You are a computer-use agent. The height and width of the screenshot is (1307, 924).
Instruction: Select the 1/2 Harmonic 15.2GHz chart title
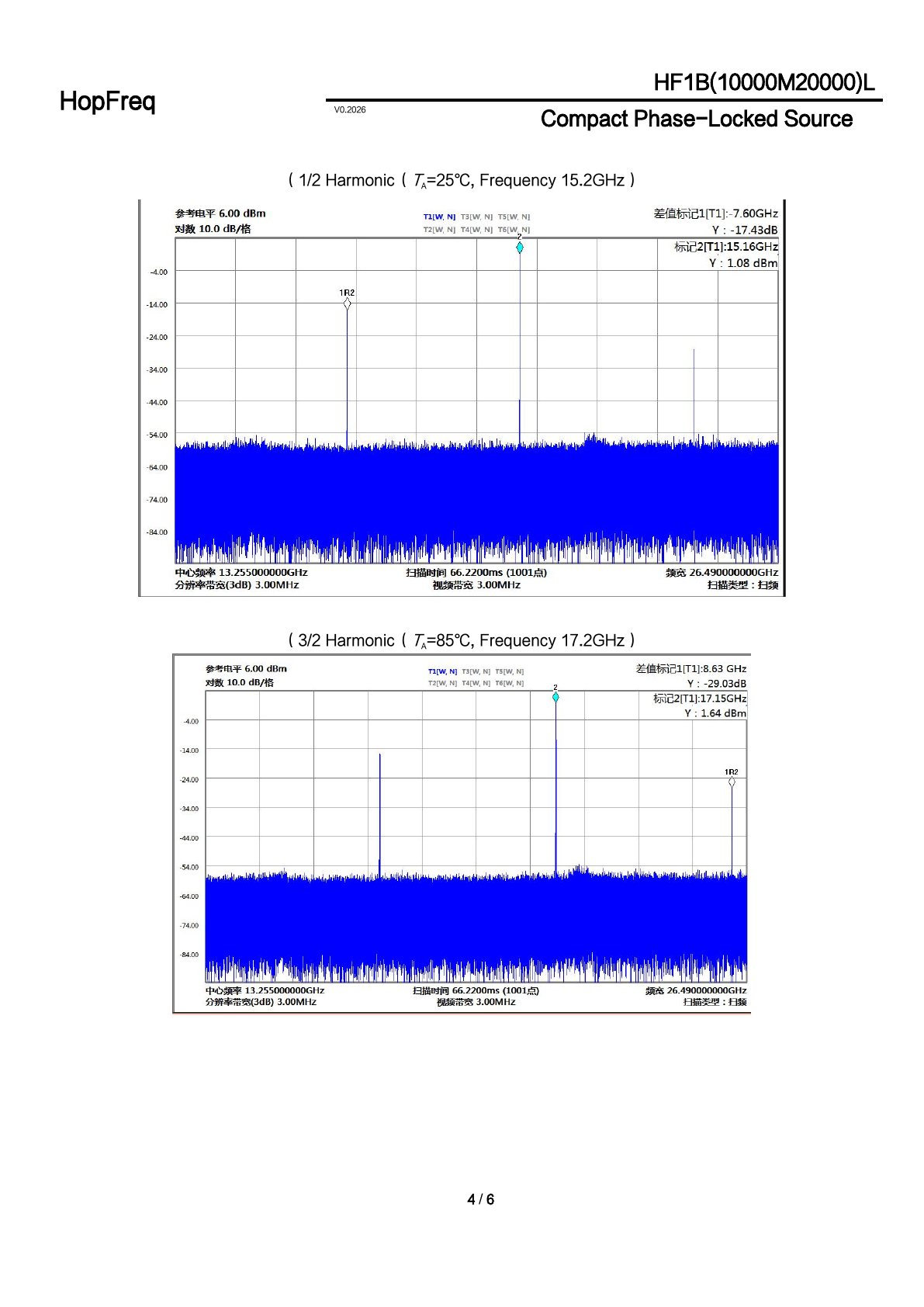(x=462, y=180)
